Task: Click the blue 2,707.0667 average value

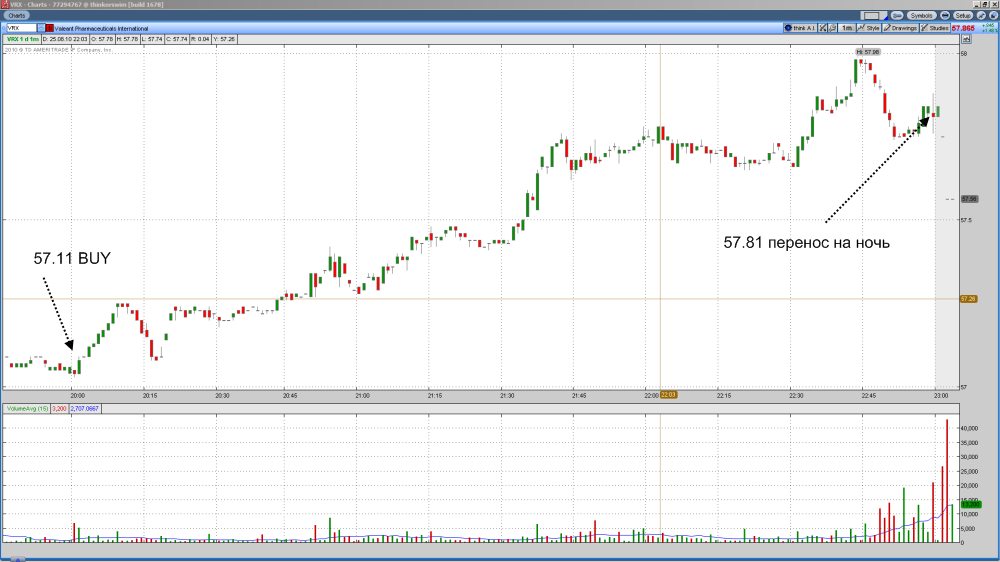Action: (84, 408)
